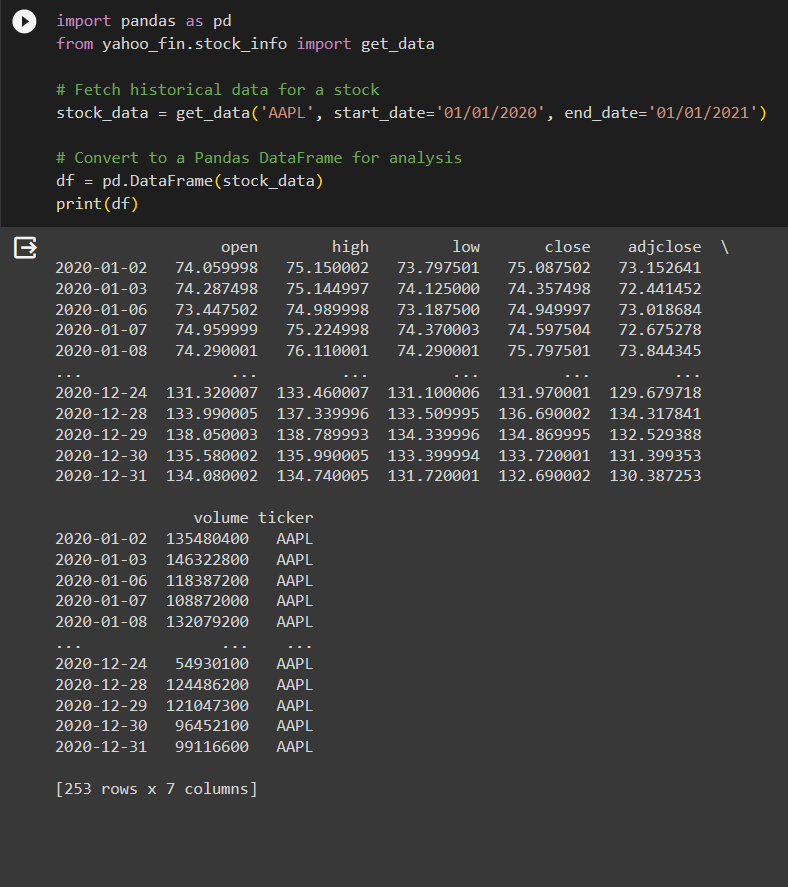788x887 pixels.
Task: Click adjclose value 129.679718
Action: click(655, 393)
